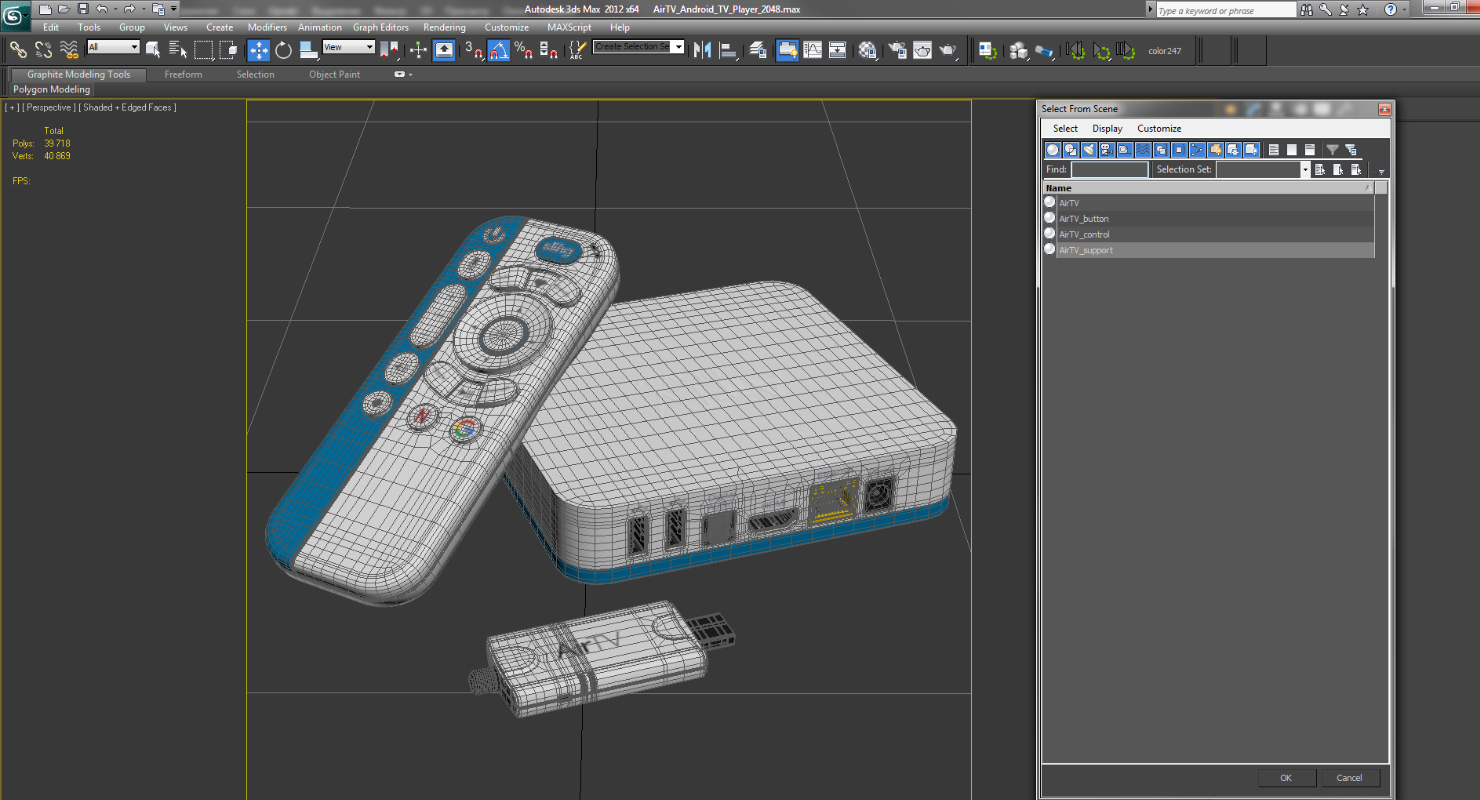1480x800 pixels.
Task: Open the Schematic View icon
Action: 837,49
